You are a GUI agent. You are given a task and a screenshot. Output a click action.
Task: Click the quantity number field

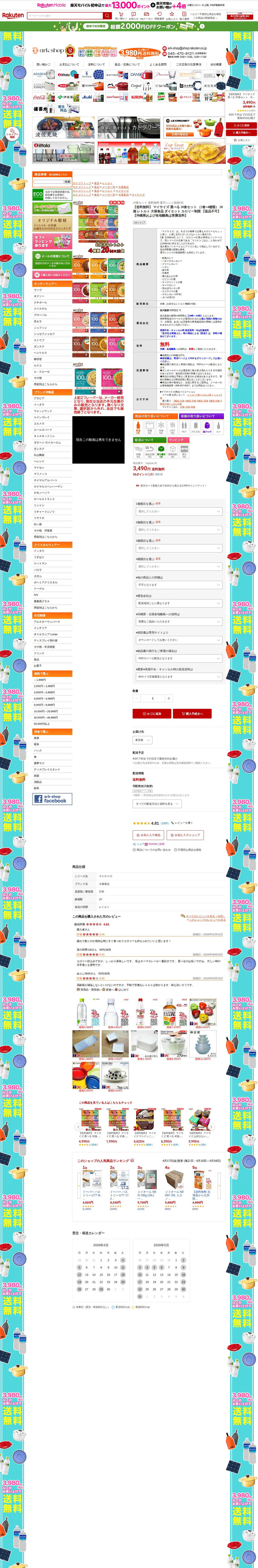coord(153,698)
